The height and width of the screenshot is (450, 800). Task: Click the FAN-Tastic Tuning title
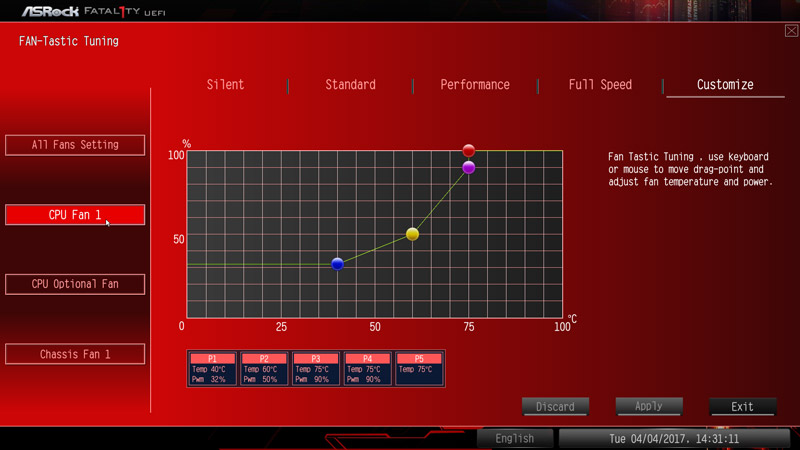click(69, 41)
